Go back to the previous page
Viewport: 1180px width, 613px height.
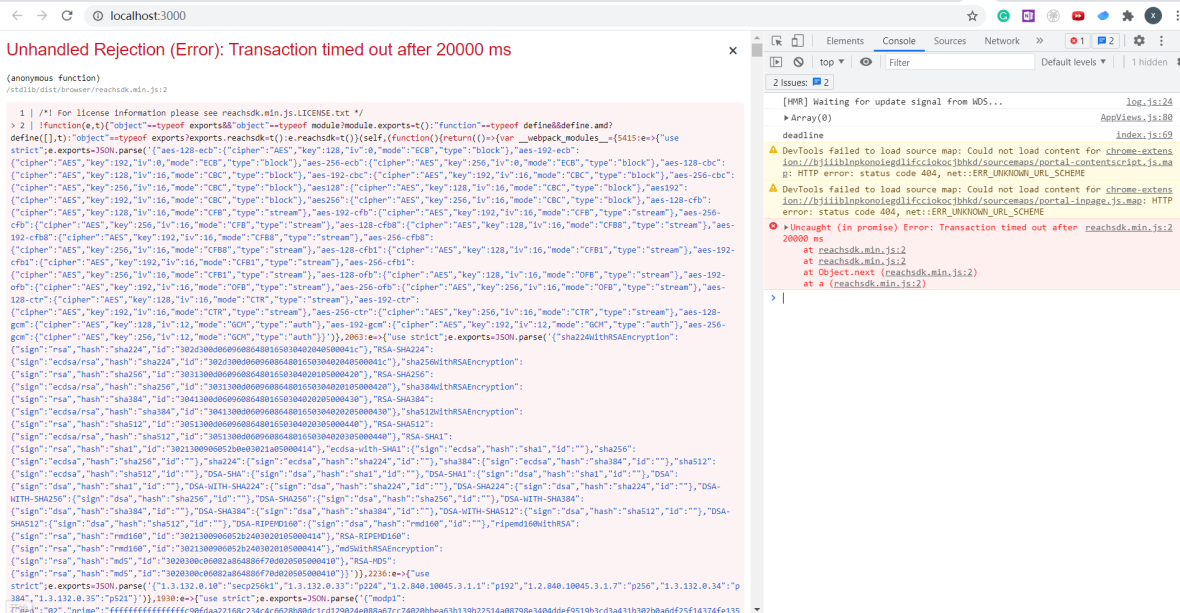click(x=17, y=15)
